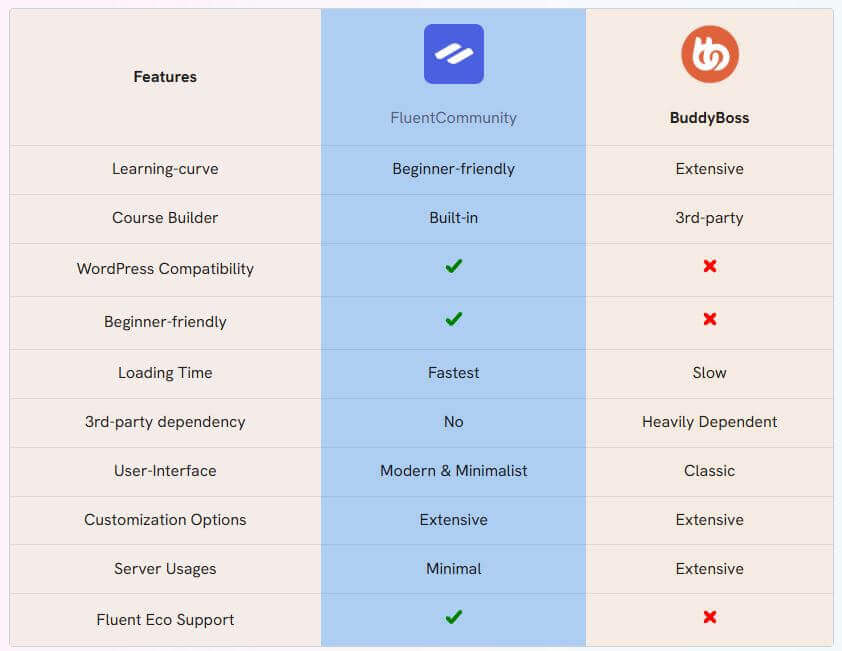Screen dimensions: 842x651
Task: Click red cross in WordPress Compatibility row
Action: [x=710, y=266]
